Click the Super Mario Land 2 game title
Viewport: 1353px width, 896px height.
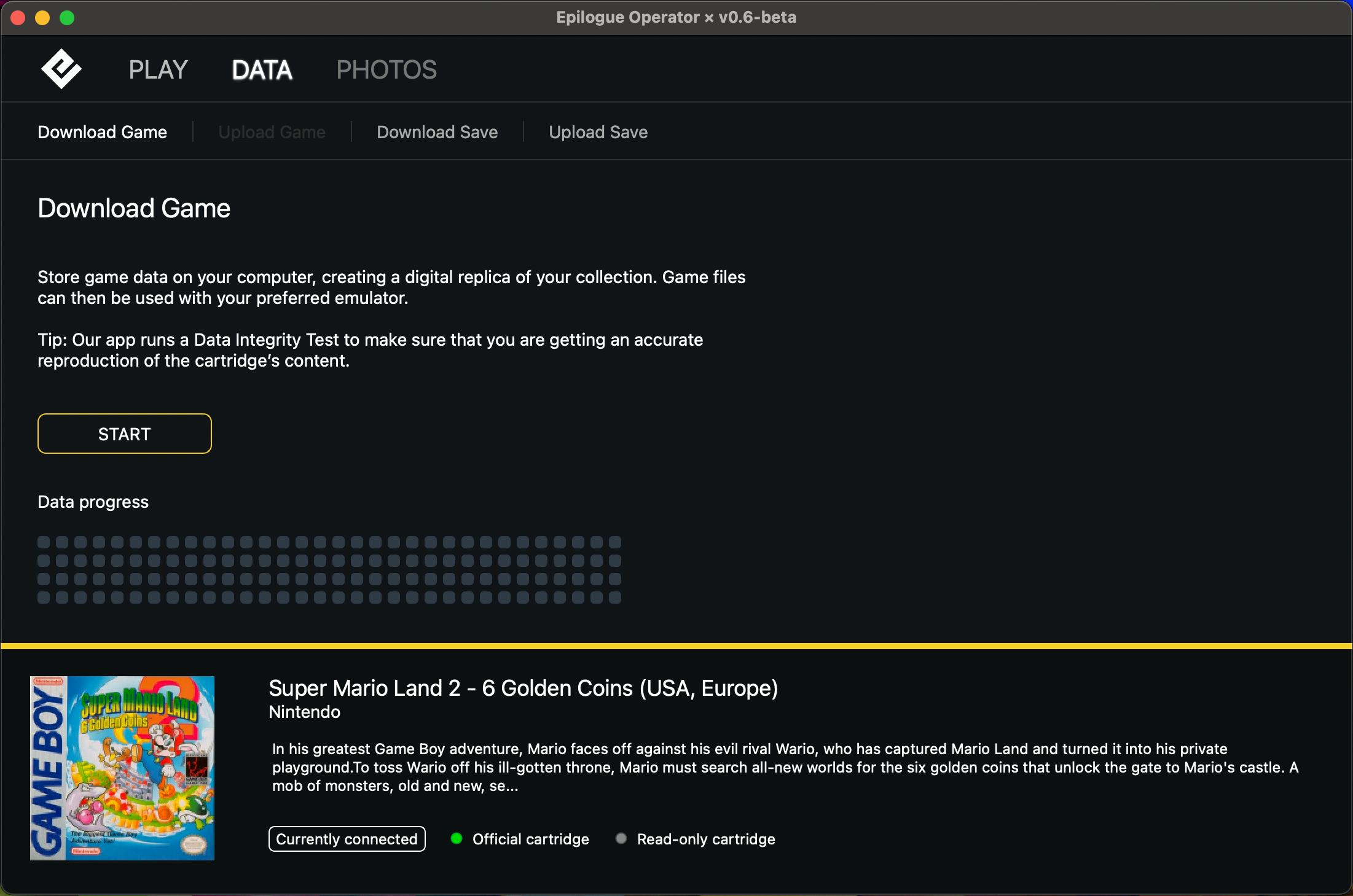click(523, 688)
